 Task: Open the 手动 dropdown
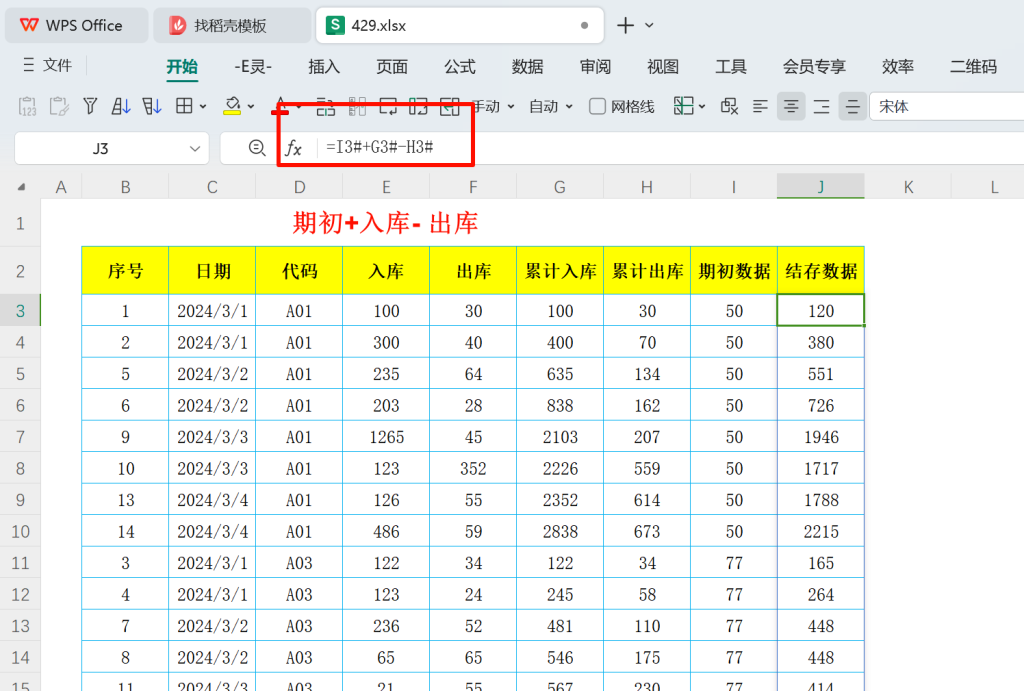click(494, 106)
